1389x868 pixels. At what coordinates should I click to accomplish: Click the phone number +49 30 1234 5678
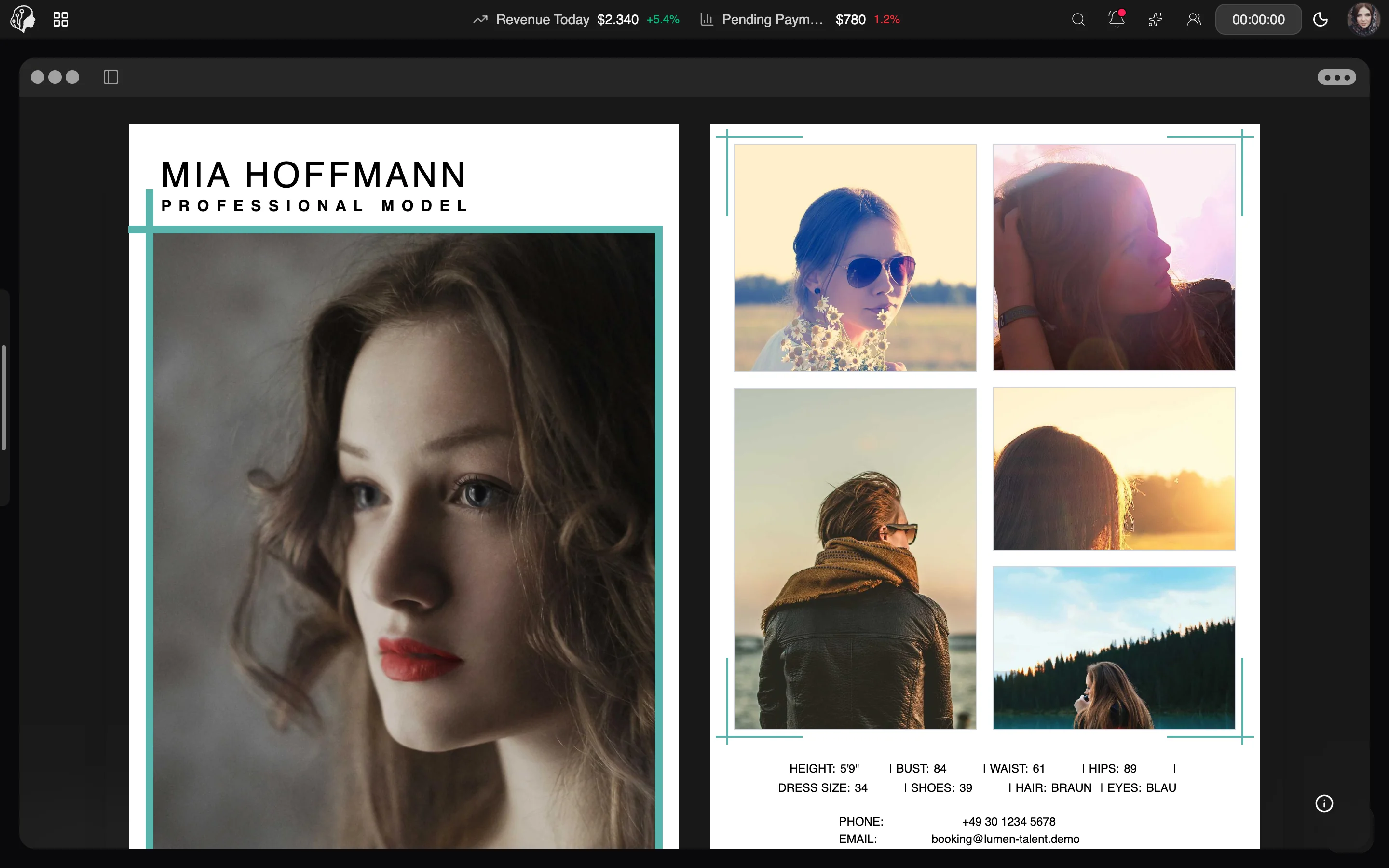tap(1008, 822)
